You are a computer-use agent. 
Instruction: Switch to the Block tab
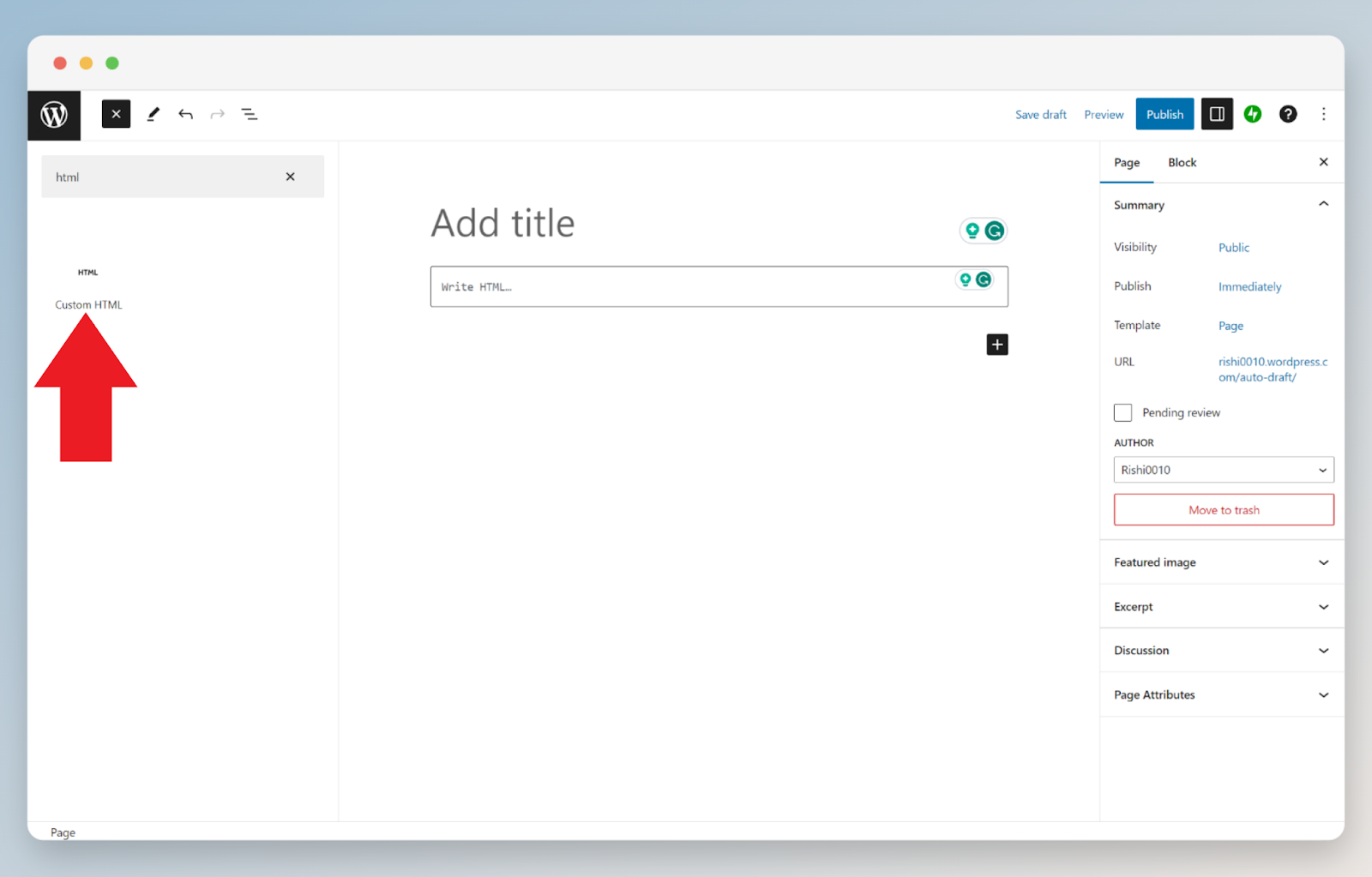coord(1182,162)
